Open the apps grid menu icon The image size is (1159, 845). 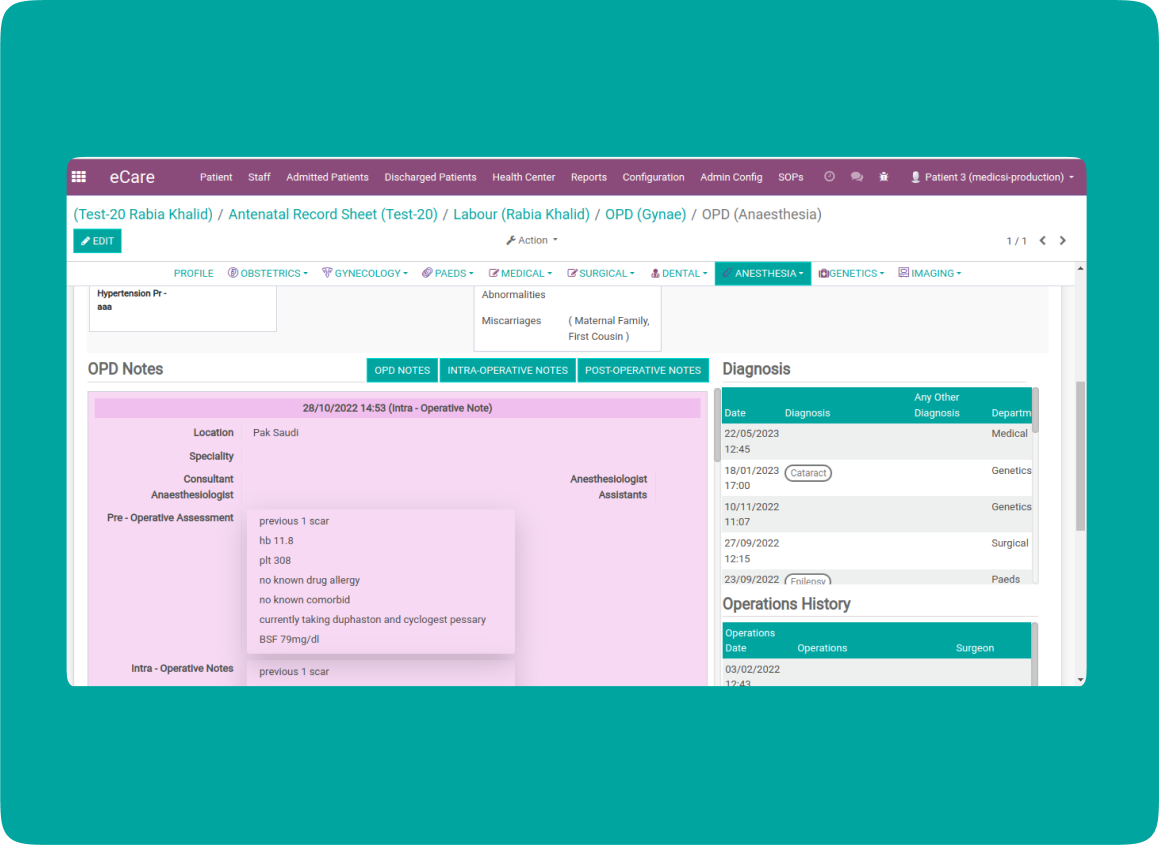[x=79, y=177]
